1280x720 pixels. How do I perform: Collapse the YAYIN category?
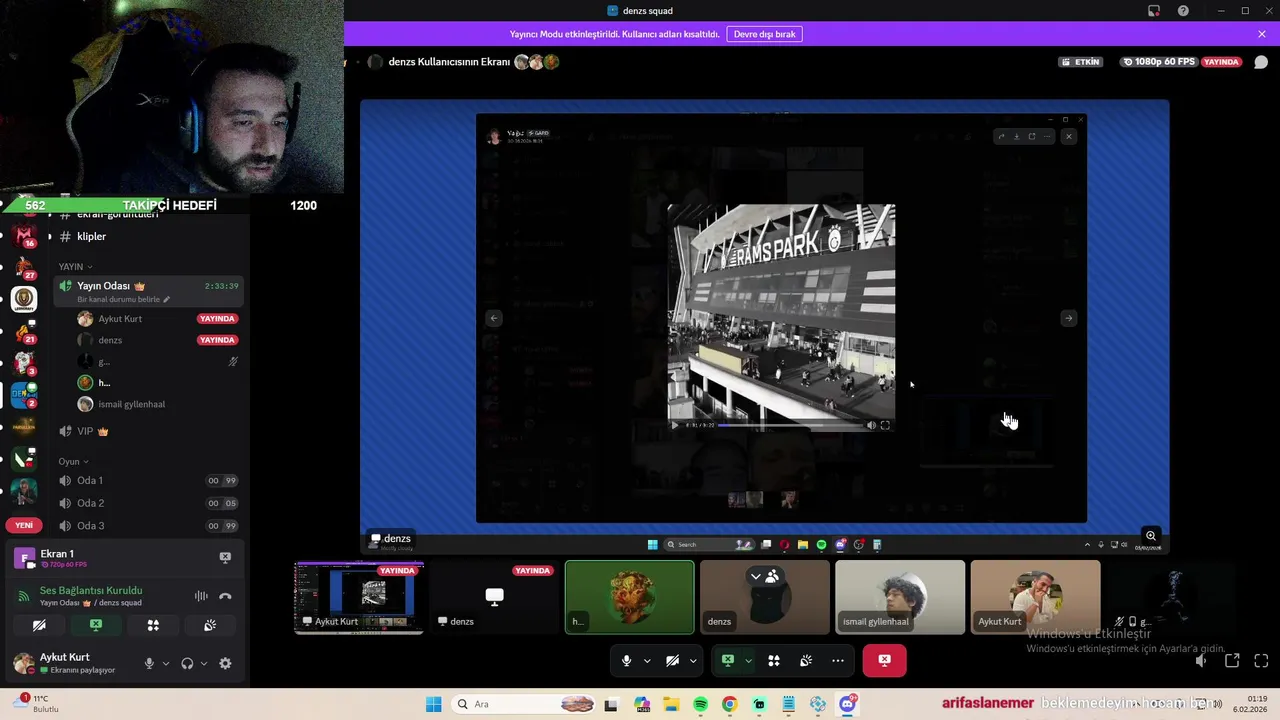[x=75, y=267]
